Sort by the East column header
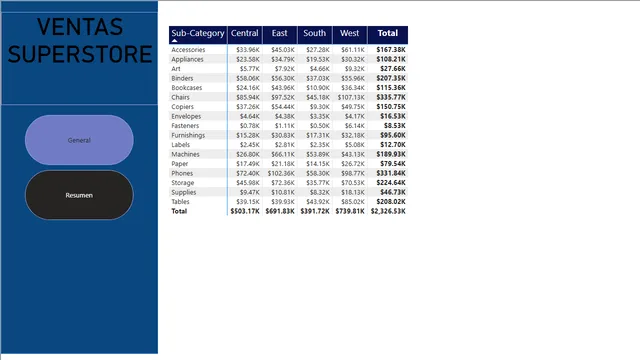 click(280, 33)
